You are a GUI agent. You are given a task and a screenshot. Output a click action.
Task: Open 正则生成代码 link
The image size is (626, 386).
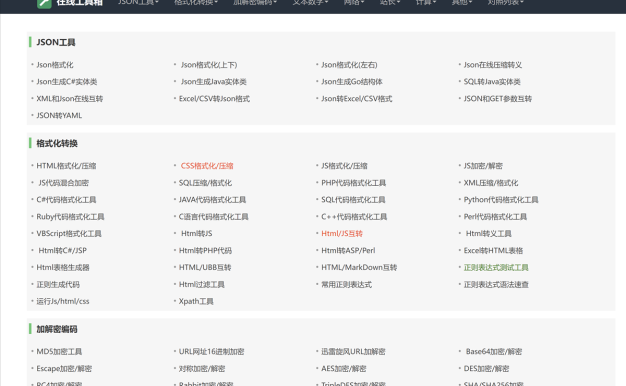[58, 285]
